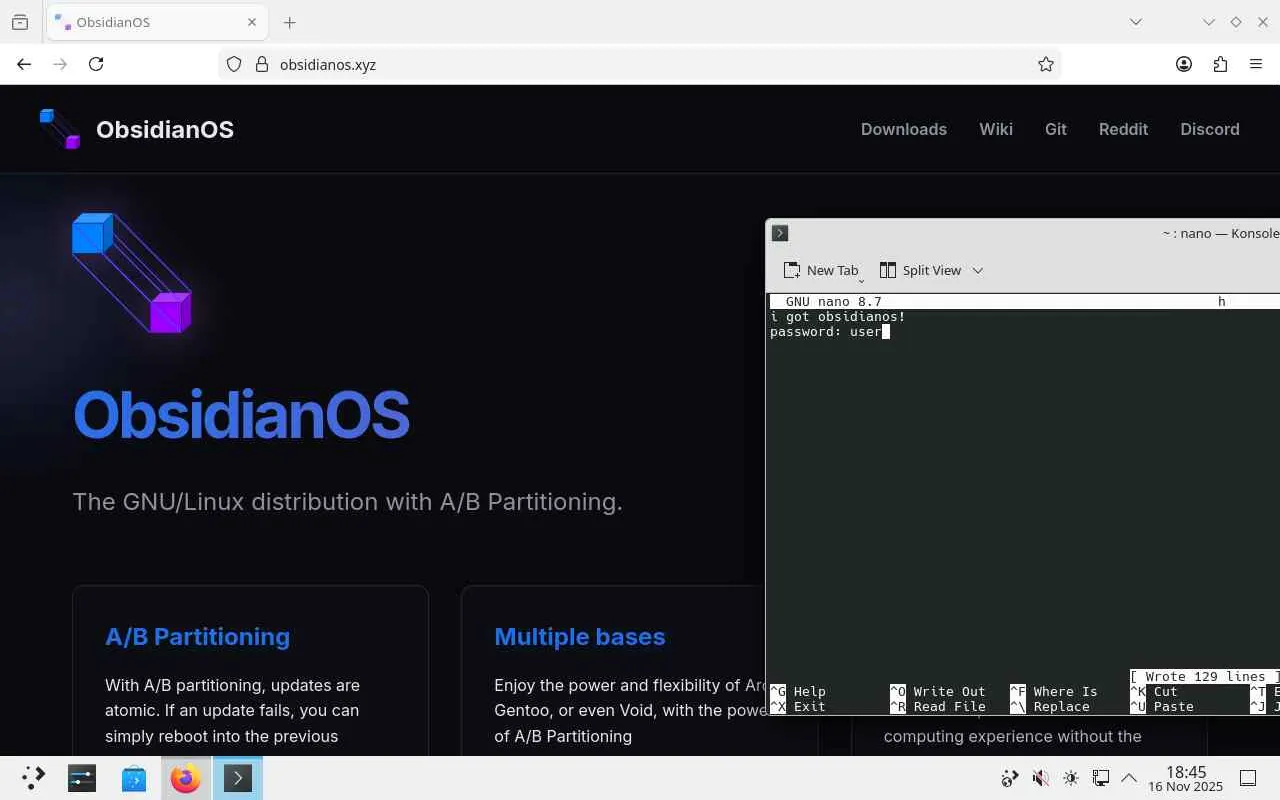1280x800 pixels.
Task: Click the '^F Where Is' nano shortcut
Action: point(1054,692)
